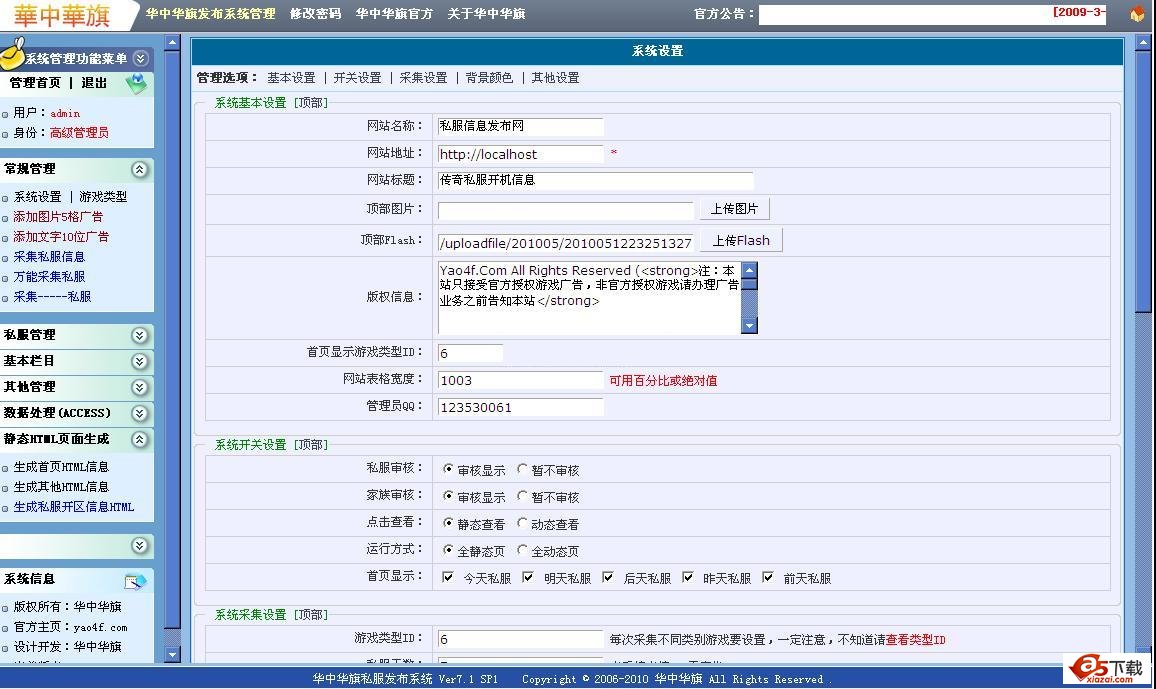Screen dimensions: 1156x689
Task: Uncheck the 今天私服 checkbox
Action: [448, 577]
